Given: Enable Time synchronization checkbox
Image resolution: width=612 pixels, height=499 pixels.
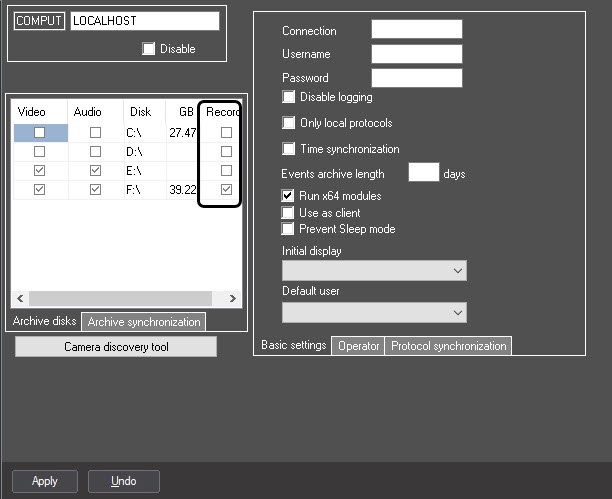Looking at the screenshot, I should click(x=289, y=149).
